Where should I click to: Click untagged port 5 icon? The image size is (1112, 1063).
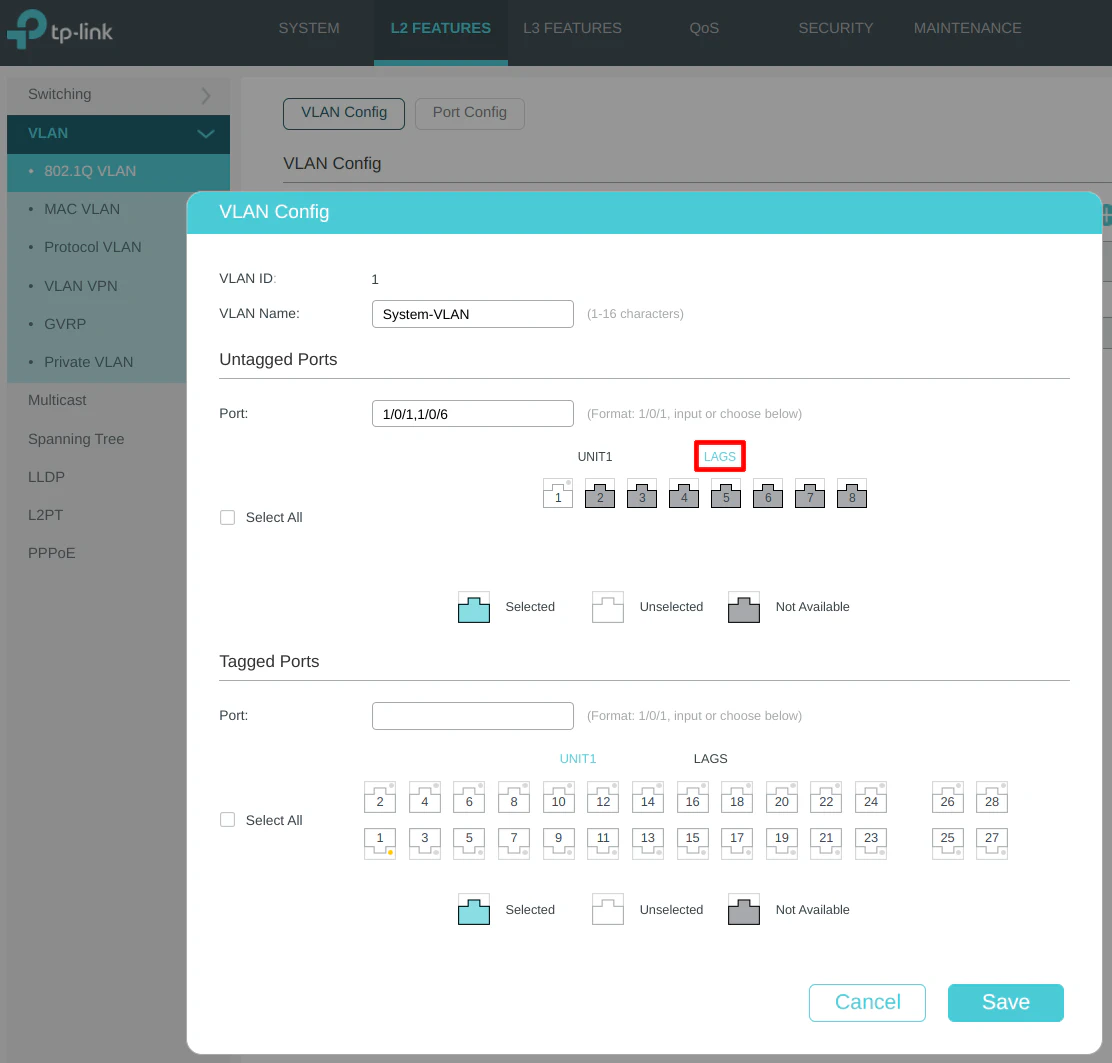[726, 494]
